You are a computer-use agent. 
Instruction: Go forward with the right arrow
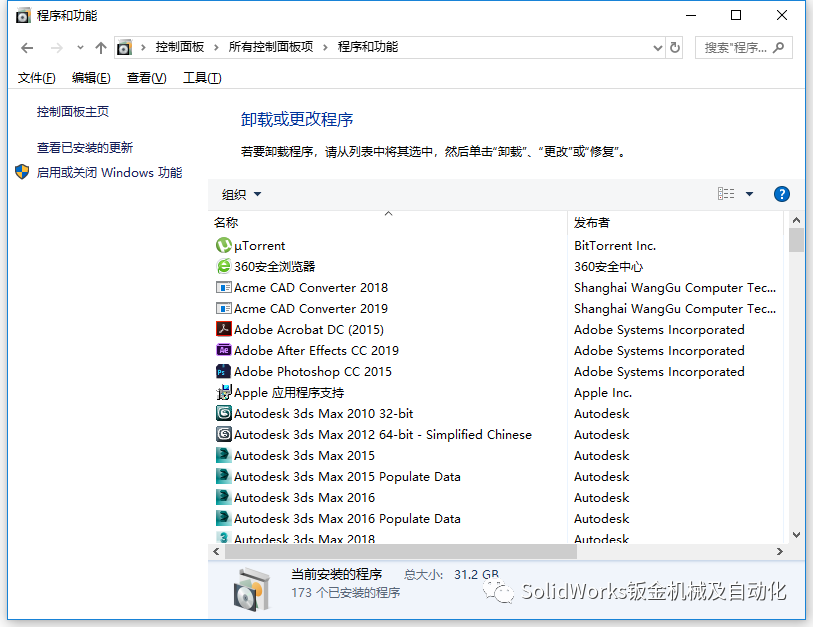(x=57, y=48)
